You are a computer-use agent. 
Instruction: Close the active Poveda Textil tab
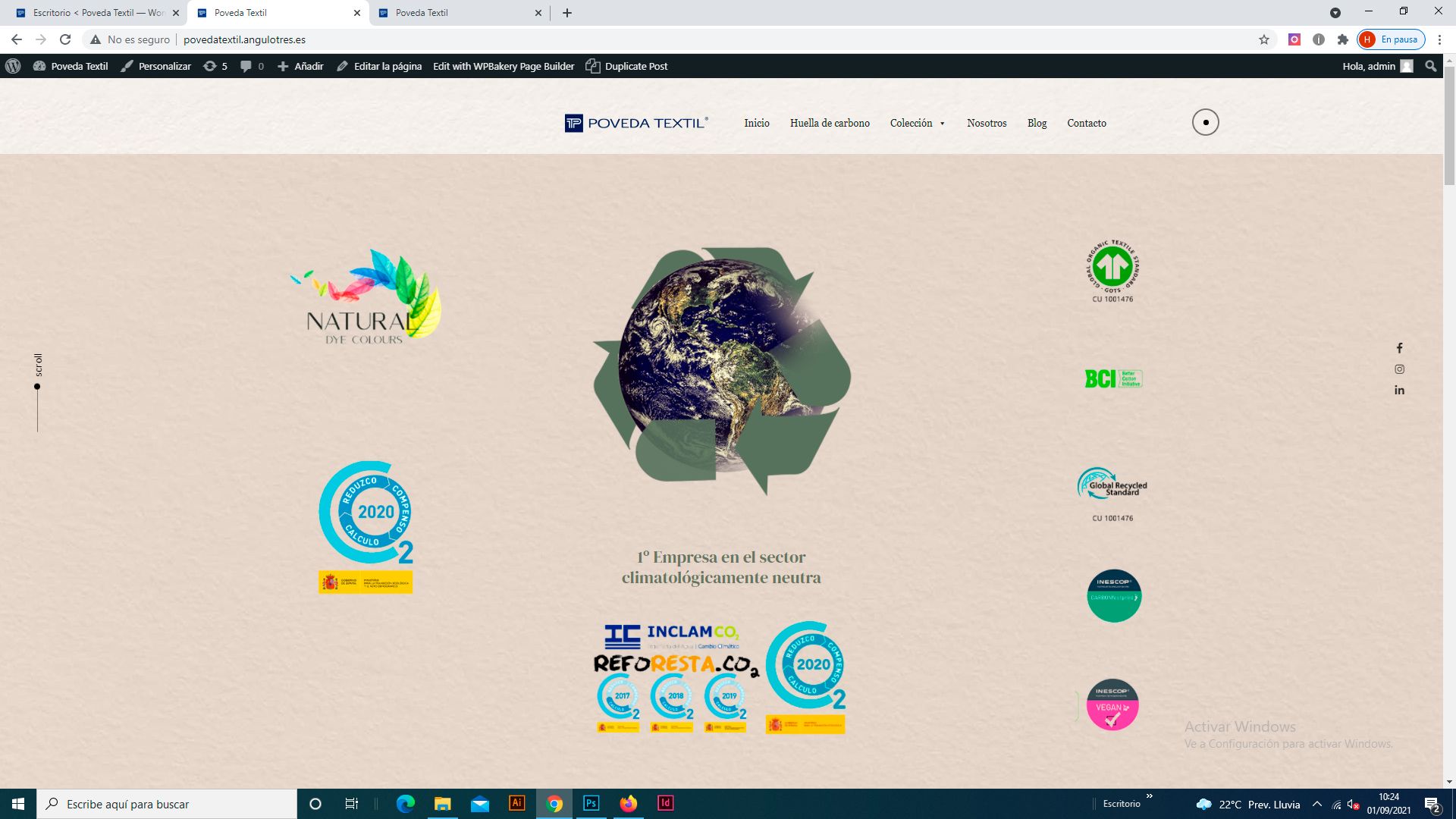pos(357,13)
